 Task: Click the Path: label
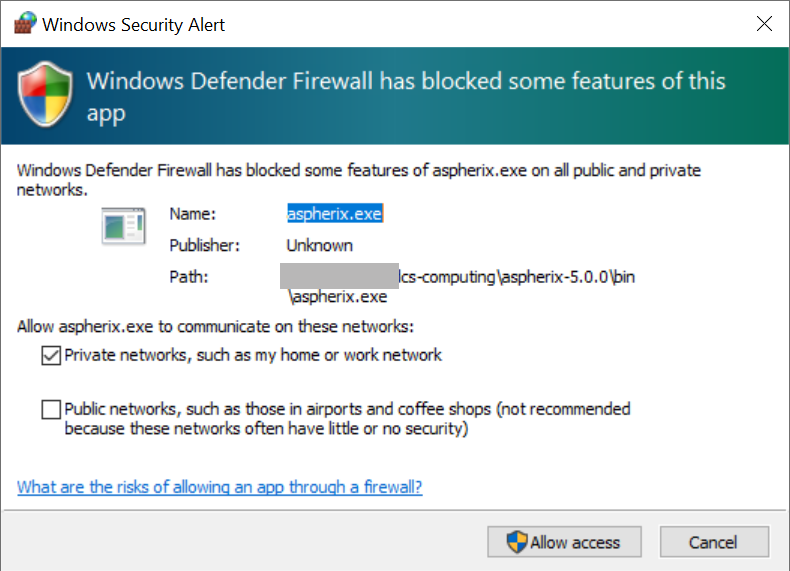189,277
